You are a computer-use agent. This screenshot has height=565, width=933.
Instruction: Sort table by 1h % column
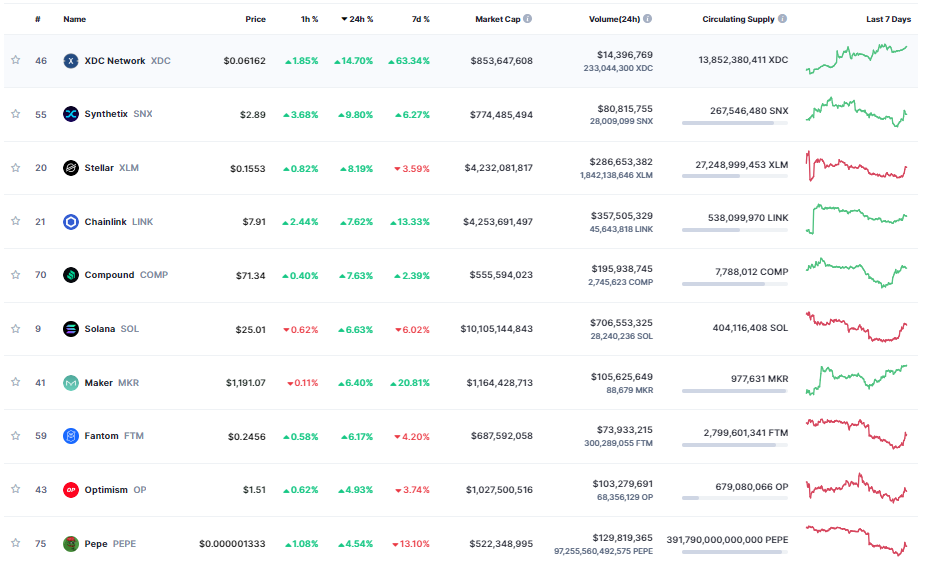pos(309,19)
